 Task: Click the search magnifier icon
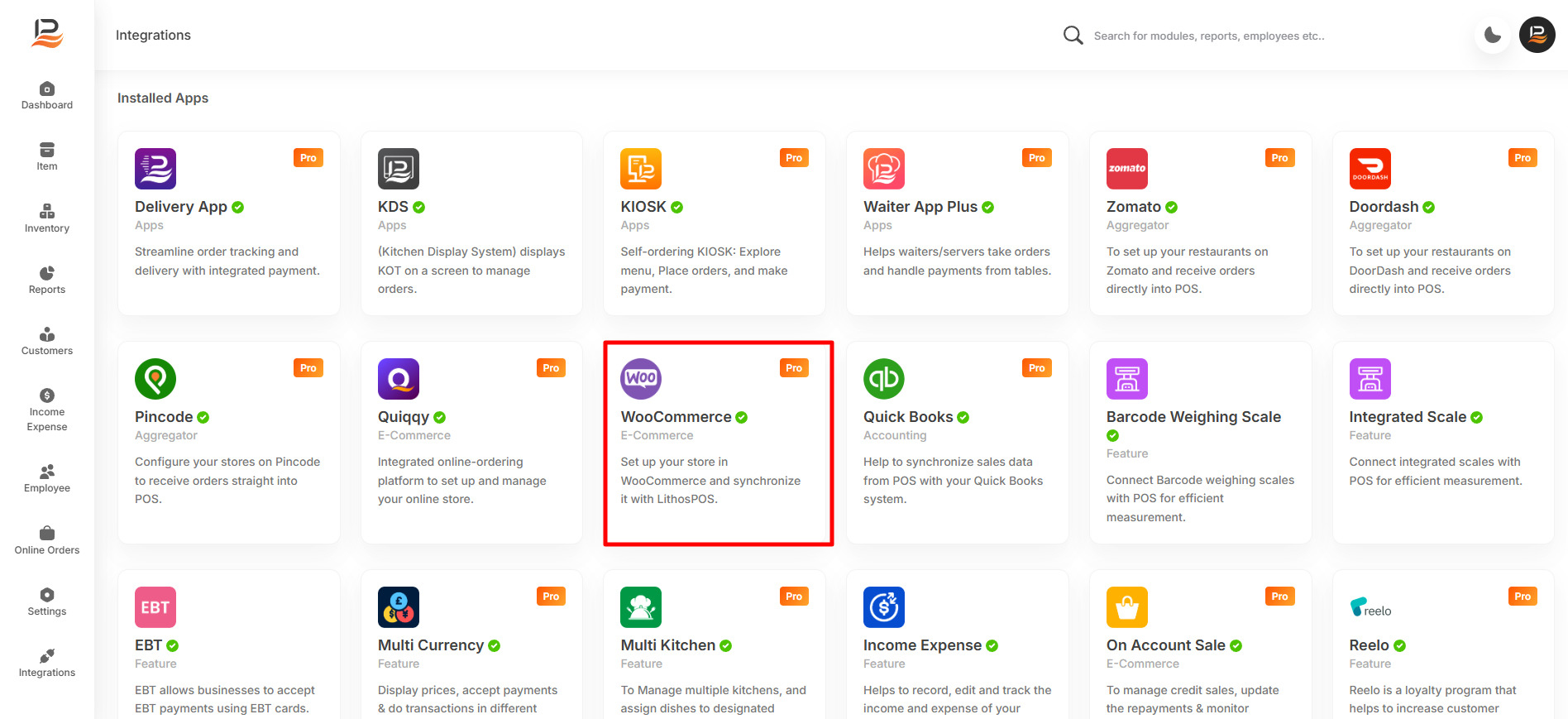pyautogui.click(x=1073, y=36)
